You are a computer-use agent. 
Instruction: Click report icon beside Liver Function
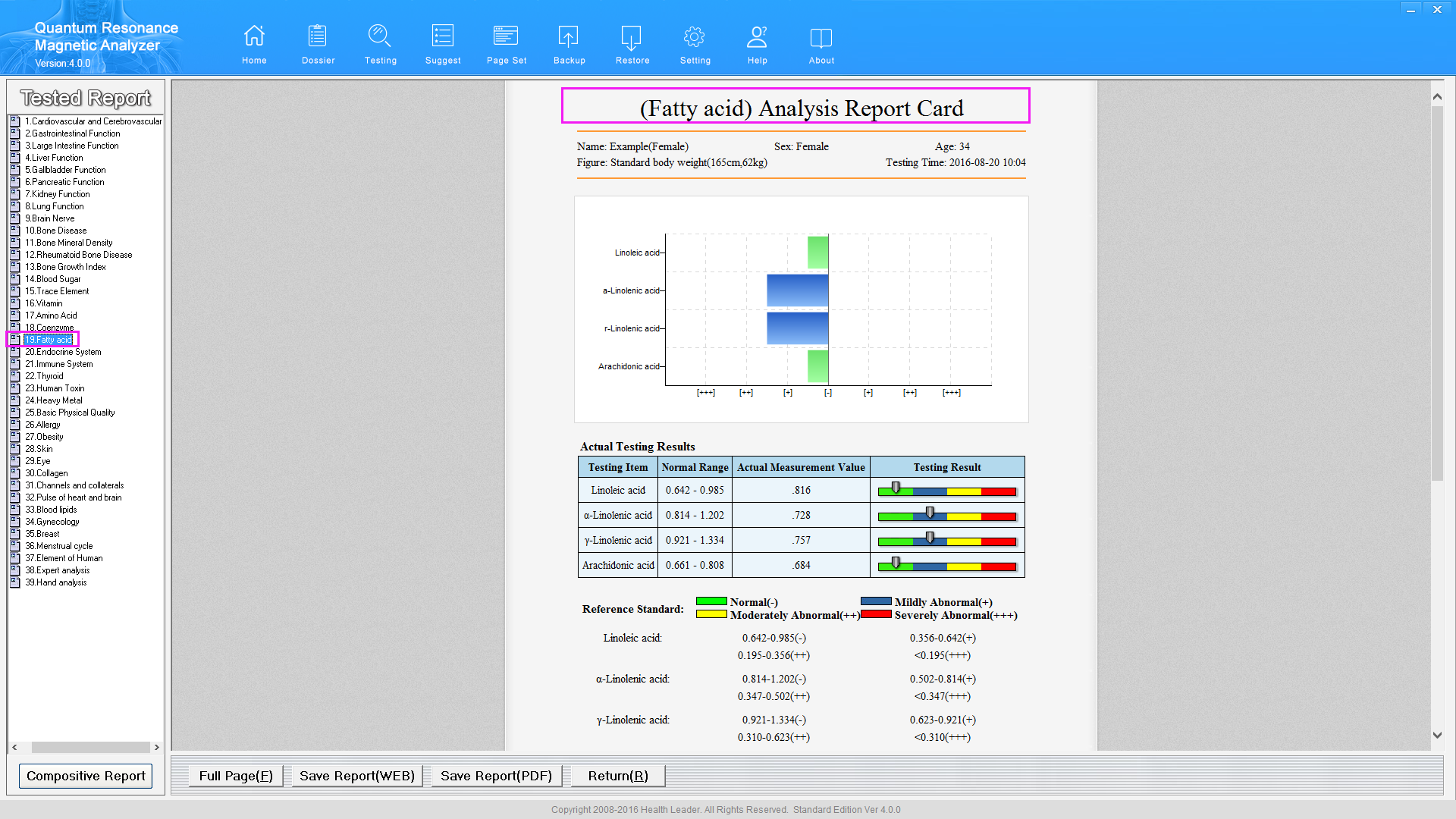[x=15, y=158]
